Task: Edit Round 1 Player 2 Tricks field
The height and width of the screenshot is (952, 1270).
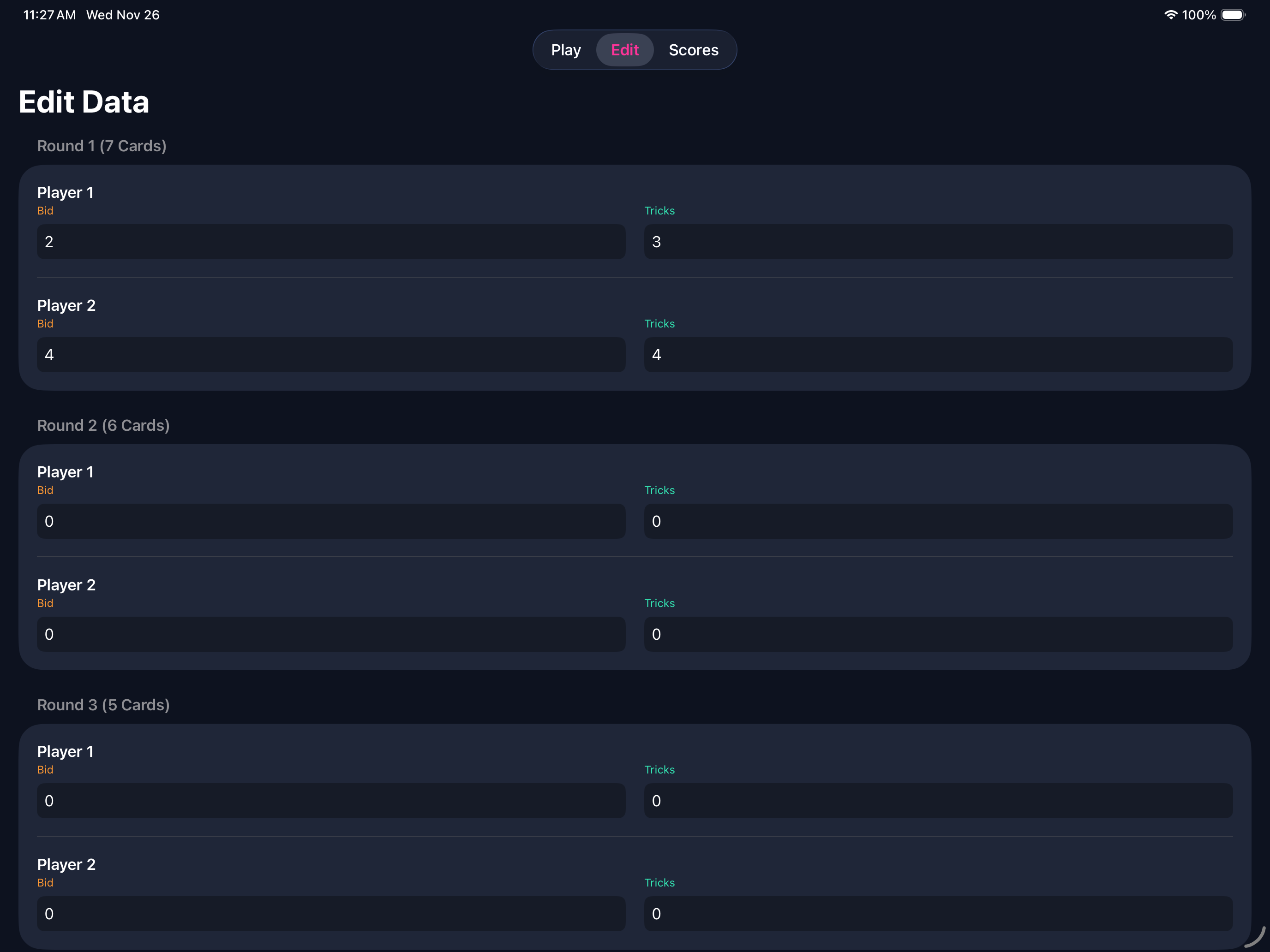Action: click(x=938, y=355)
